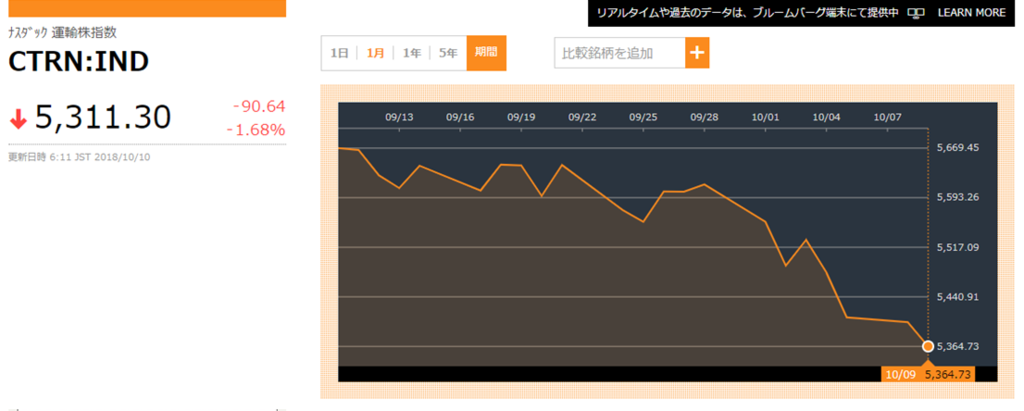Click the 09/25 date axis label
Screen dimensions: 1024x411
tap(643, 118)
